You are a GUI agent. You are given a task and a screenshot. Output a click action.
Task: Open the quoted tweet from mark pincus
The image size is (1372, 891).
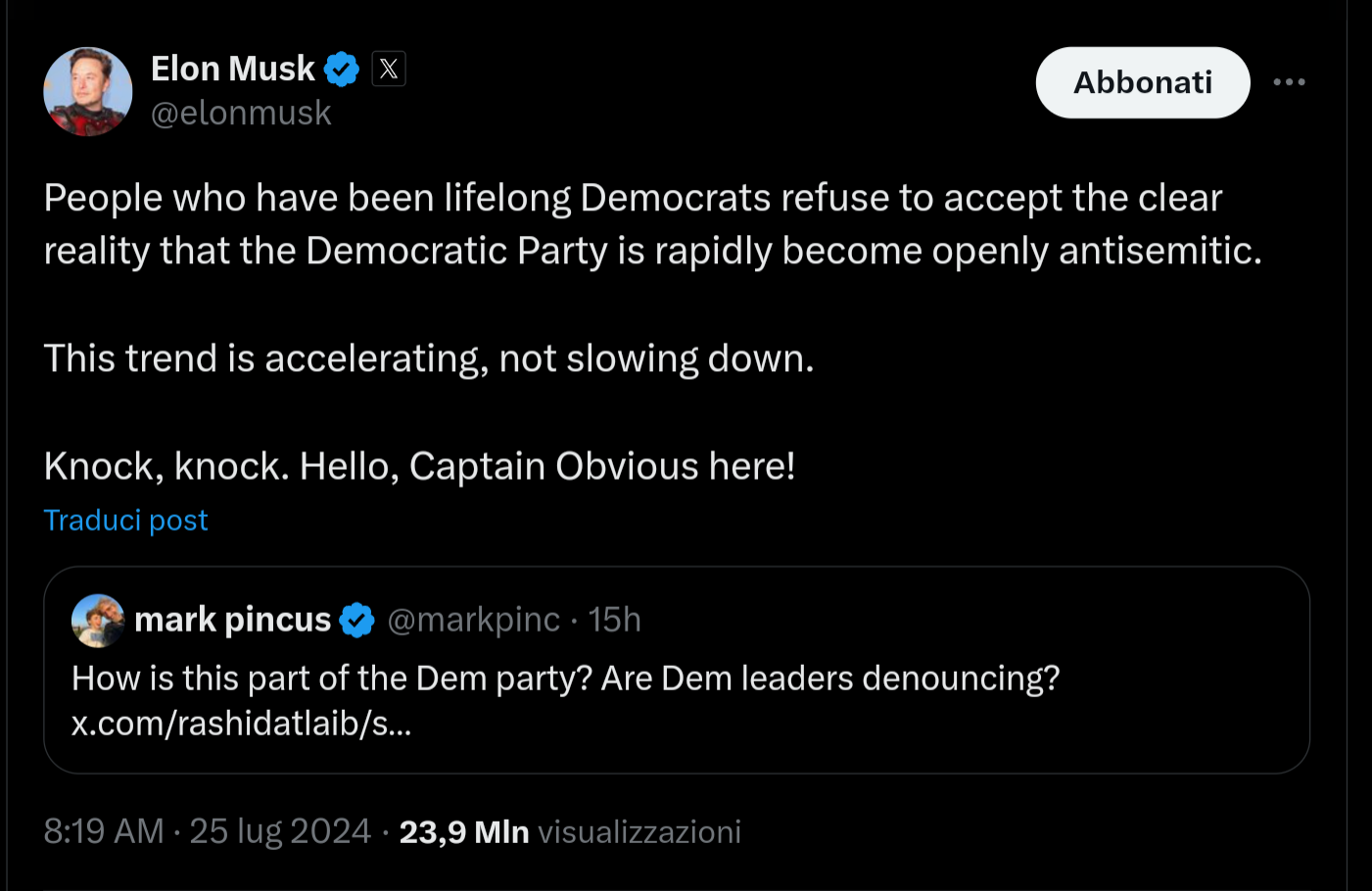(676, 669)
